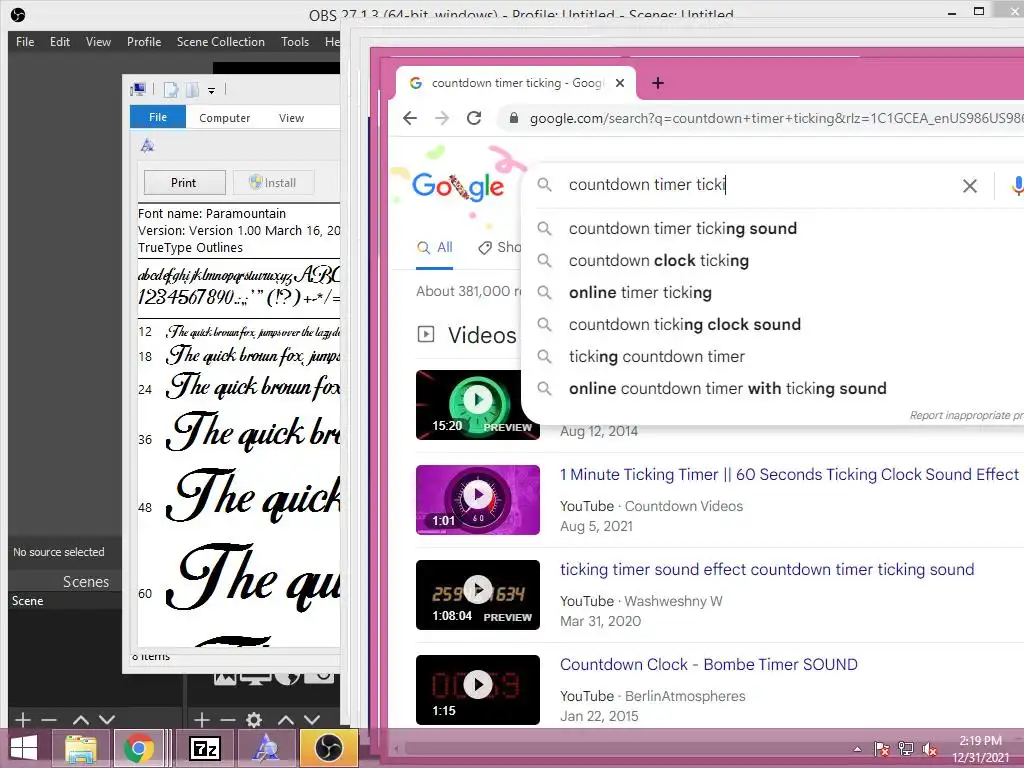This screenshot has height=768, width=1024.
Task: Open 'ticking timer sound effect' video link
Action: [767, 569]
